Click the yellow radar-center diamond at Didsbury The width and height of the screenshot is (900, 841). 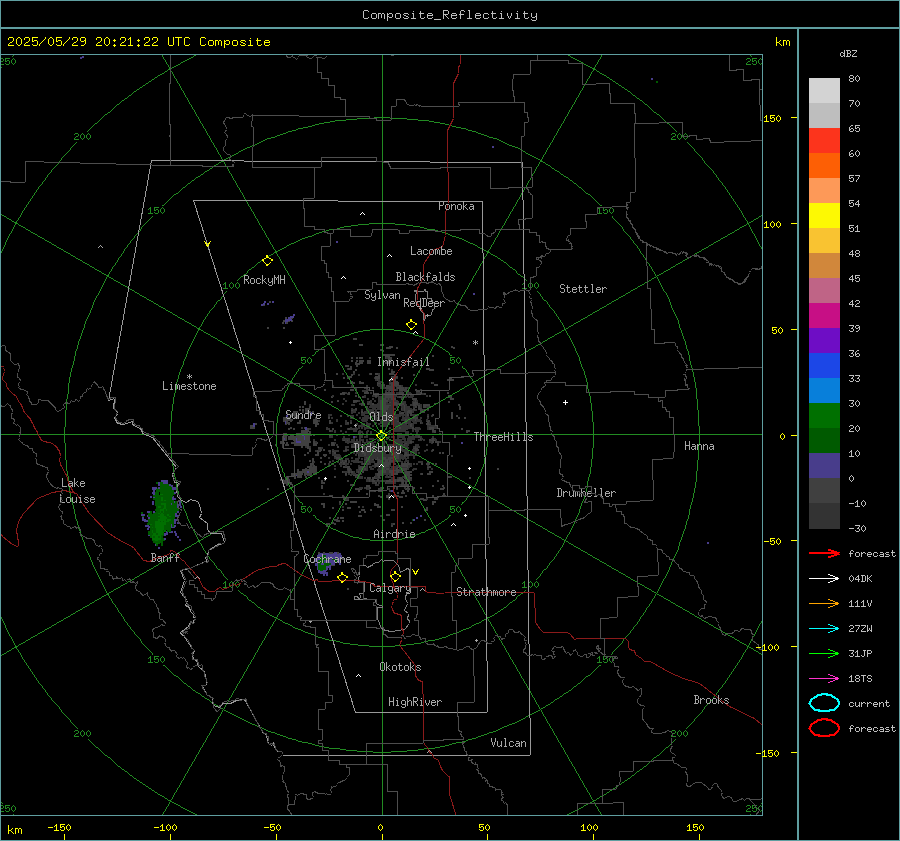(381, 436)
